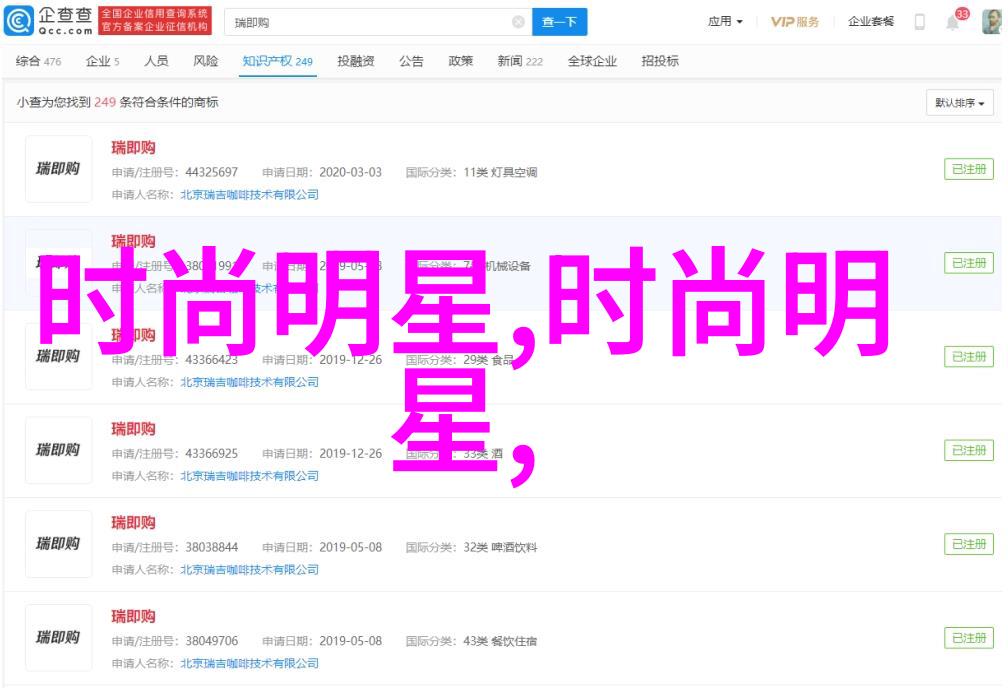
Task: Open the mobile app phone icon
Action: [x=920, y=22]
